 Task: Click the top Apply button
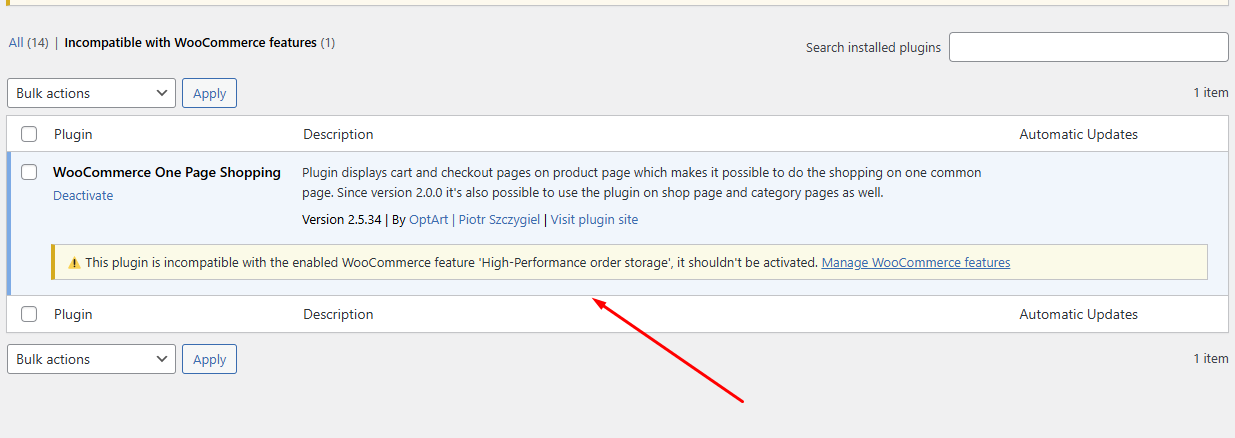coord(209,93)
